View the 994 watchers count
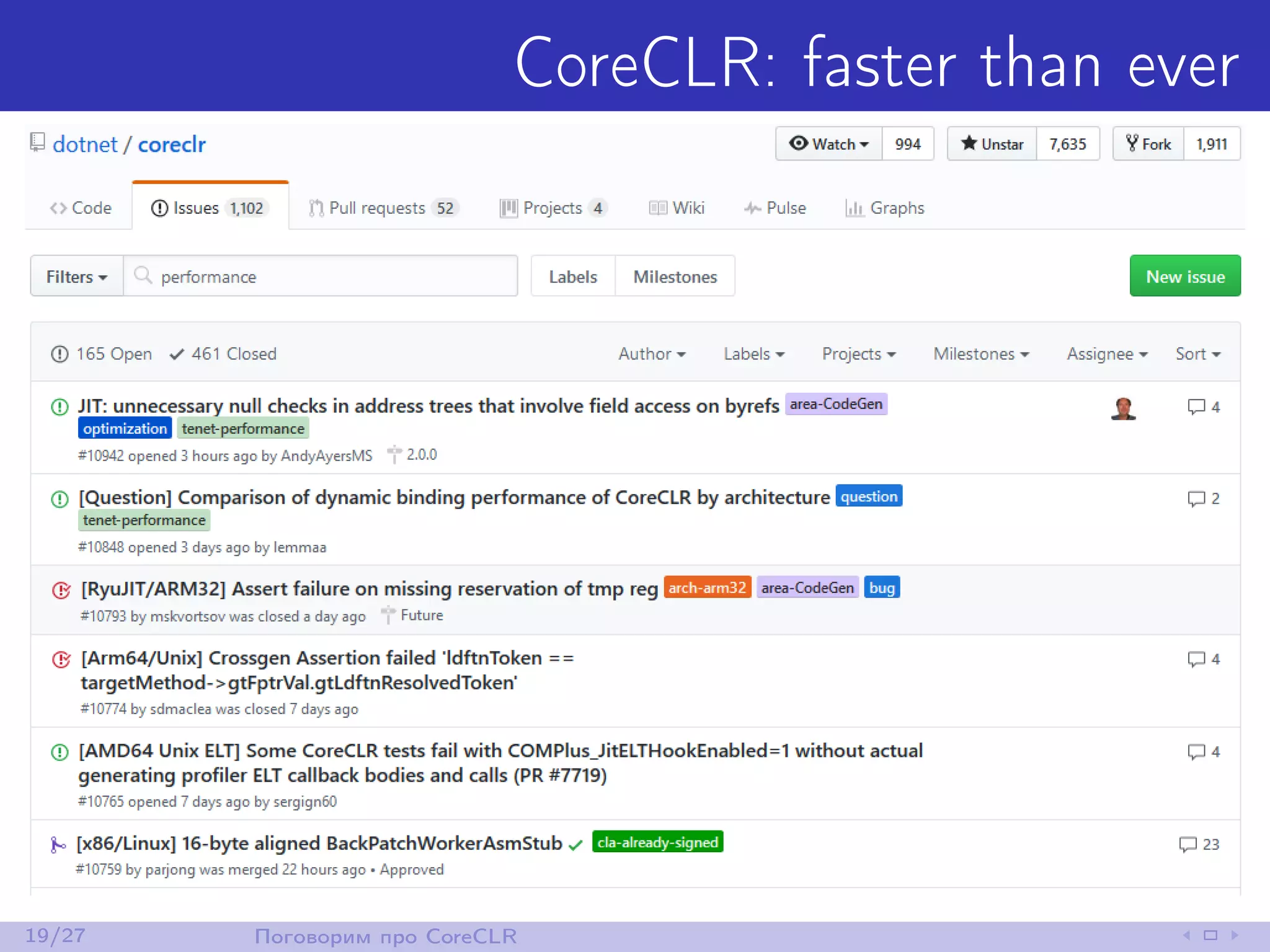This screenshot has height=952, width=1270. pos(908,144)
